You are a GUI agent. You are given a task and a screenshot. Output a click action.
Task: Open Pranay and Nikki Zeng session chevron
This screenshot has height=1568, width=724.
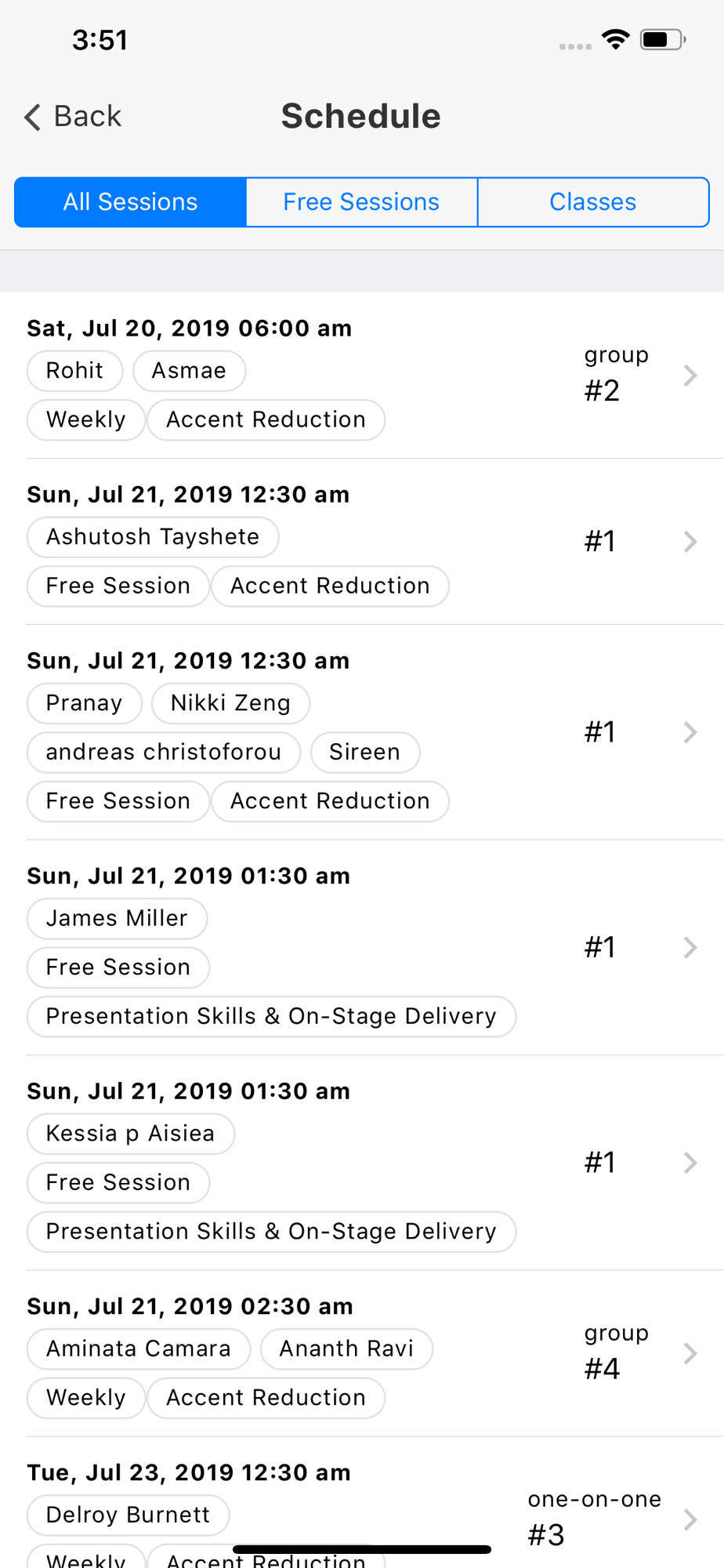pyautogui.click(x=690, y=732)
